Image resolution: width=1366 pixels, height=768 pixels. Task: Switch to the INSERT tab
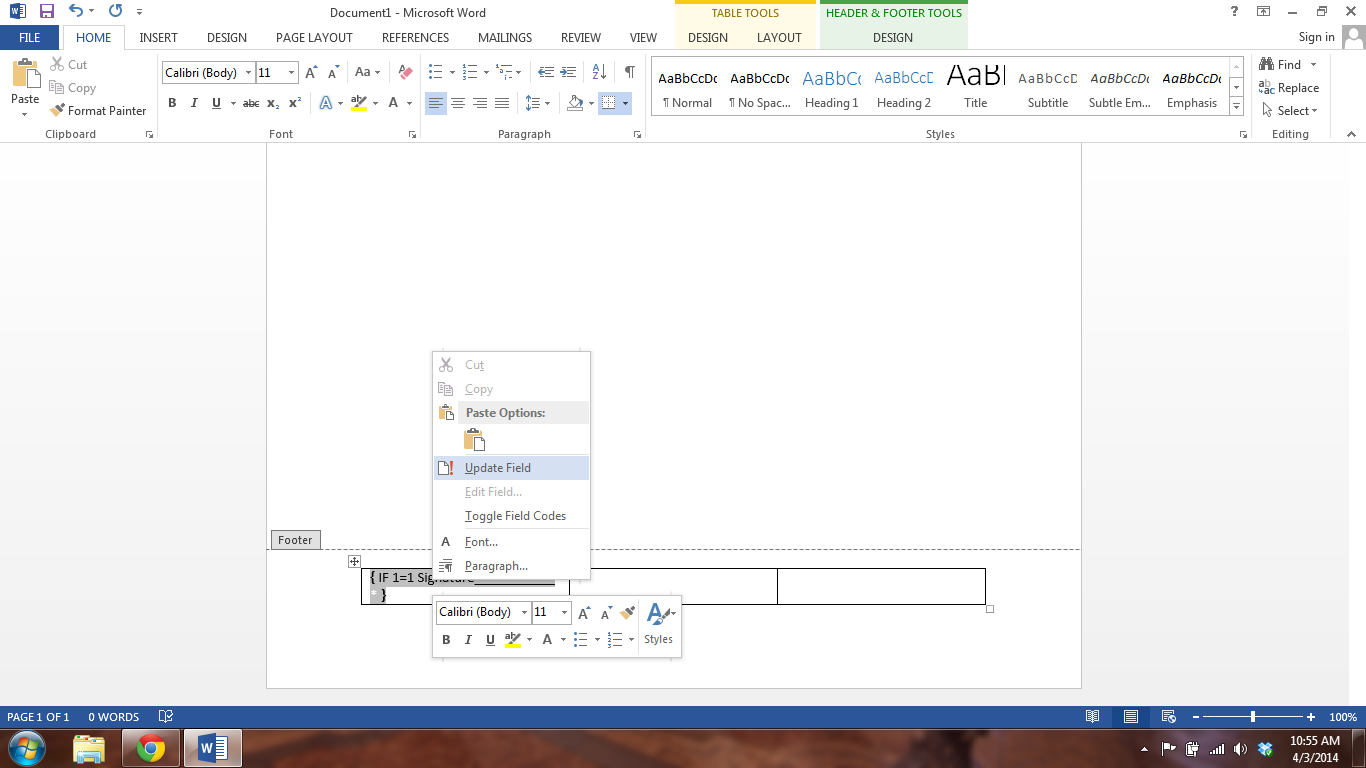(158, 38)
